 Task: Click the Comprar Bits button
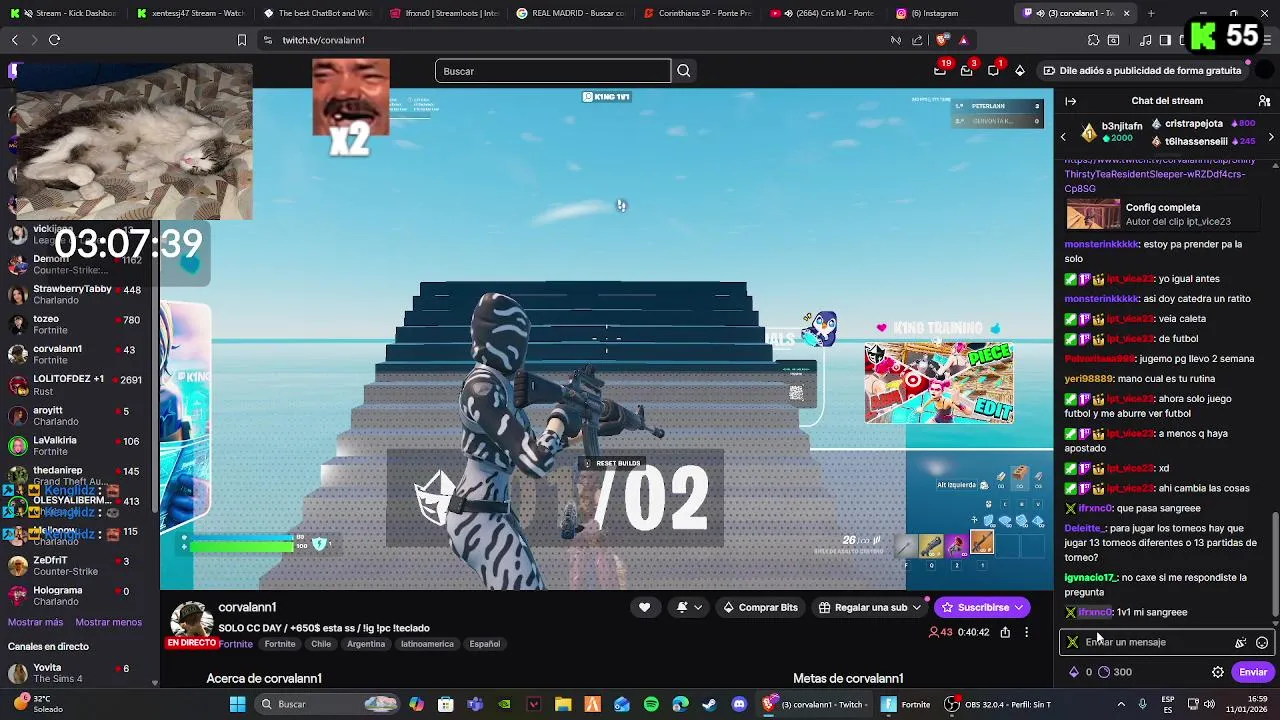point(760,607)
